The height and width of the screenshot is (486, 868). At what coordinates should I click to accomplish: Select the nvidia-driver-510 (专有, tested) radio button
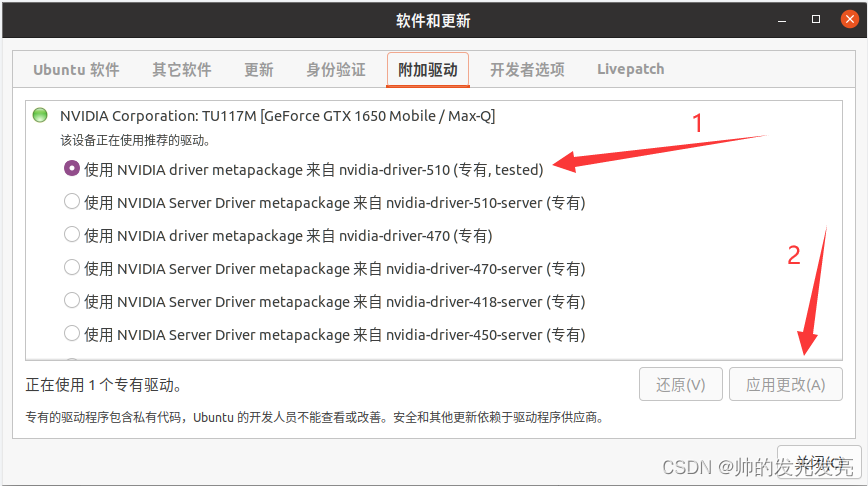click(x=72, y=168)
